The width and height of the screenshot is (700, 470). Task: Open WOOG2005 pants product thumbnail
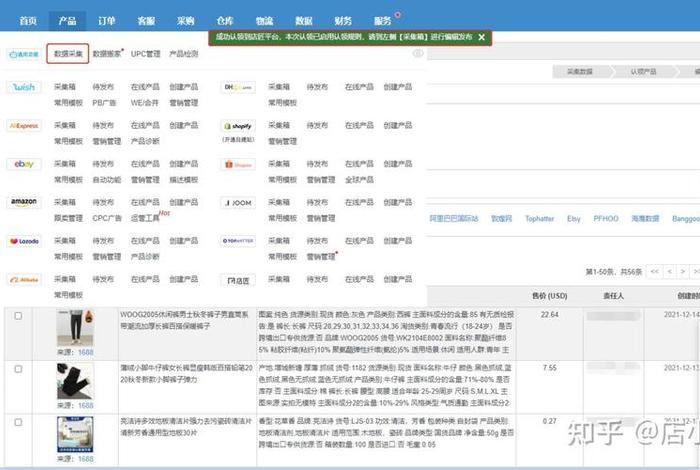pyautogui.click(x=75, y=328)
